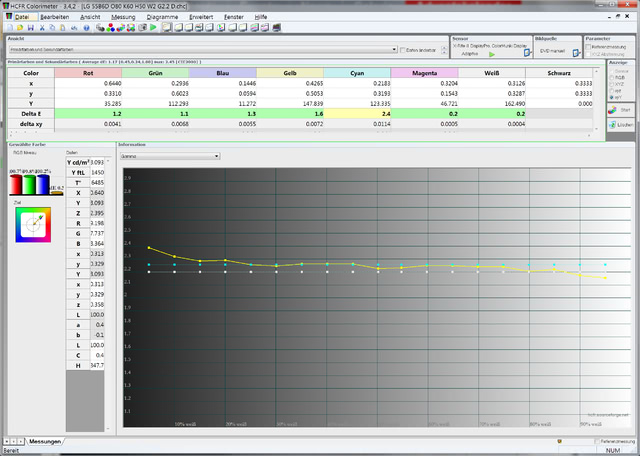Click the color table scrollbar down arrow
This screenshot has width=640, height=456.
click(597, 128)
